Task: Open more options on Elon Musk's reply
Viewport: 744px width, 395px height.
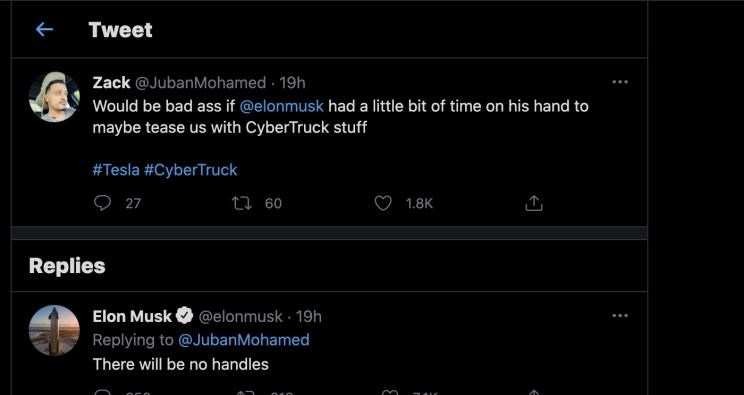Action: tap(620, 316)
